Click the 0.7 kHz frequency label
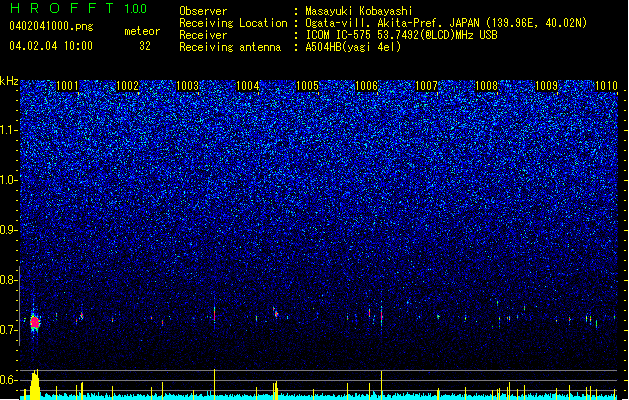 point(9,330)
